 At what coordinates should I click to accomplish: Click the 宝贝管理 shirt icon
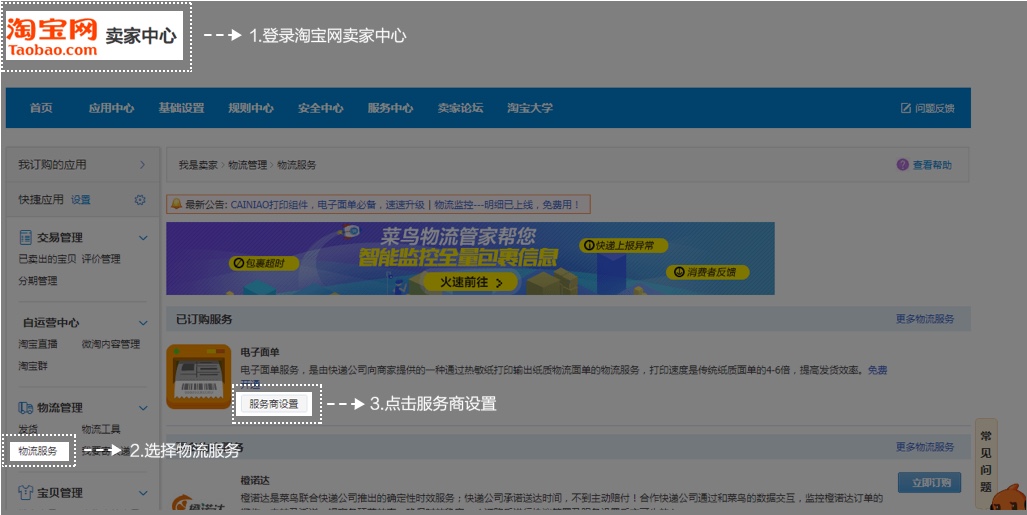[26, 493]
